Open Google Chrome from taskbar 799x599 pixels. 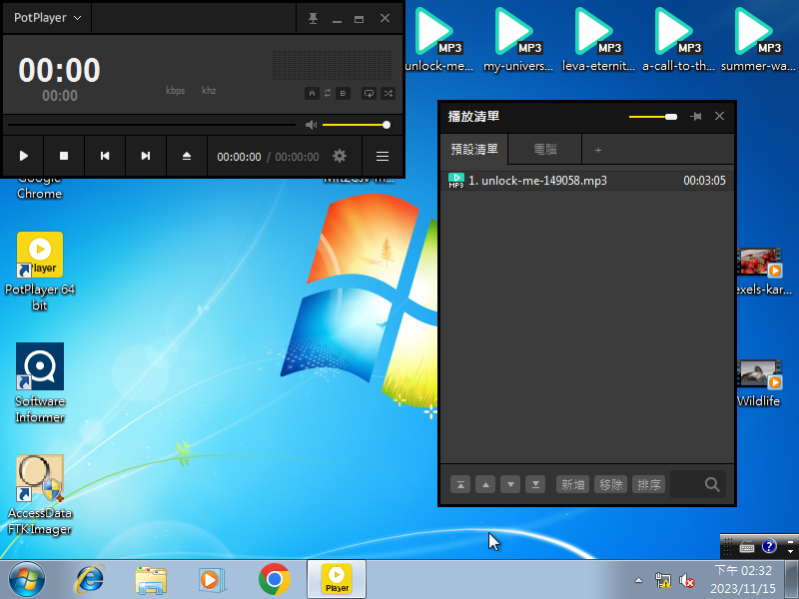pyautogui.click(x=274, y=580)
